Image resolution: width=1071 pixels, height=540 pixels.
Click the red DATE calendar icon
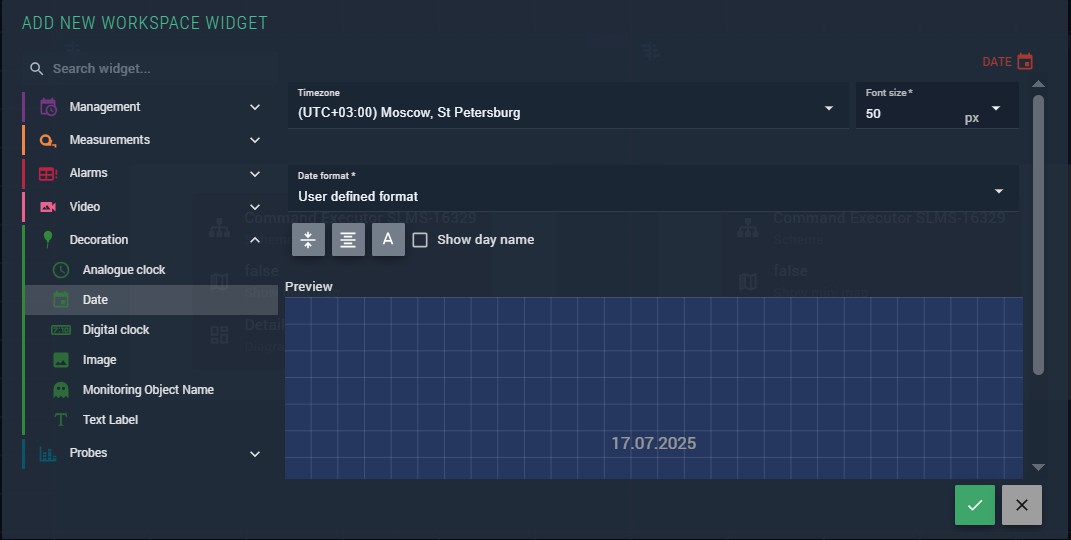[x=1025, y=62]
